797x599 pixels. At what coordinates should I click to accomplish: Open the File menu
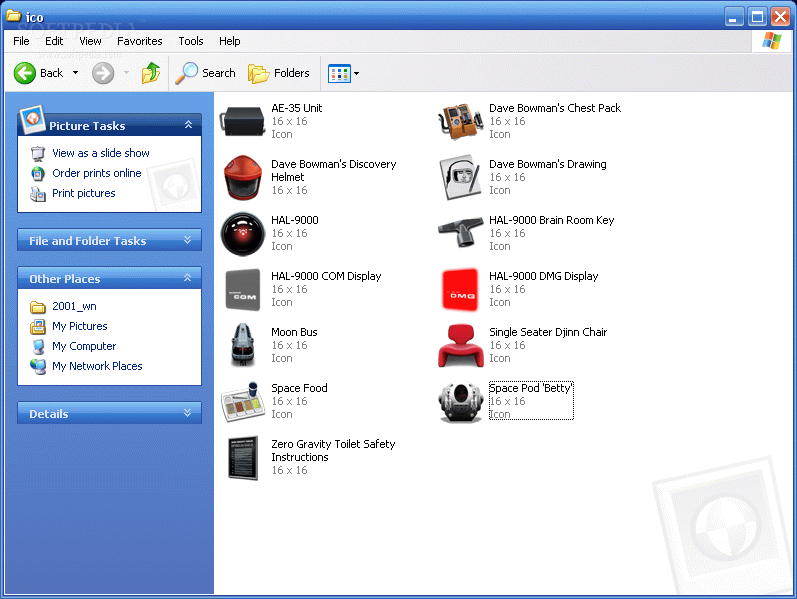[21, 41]
